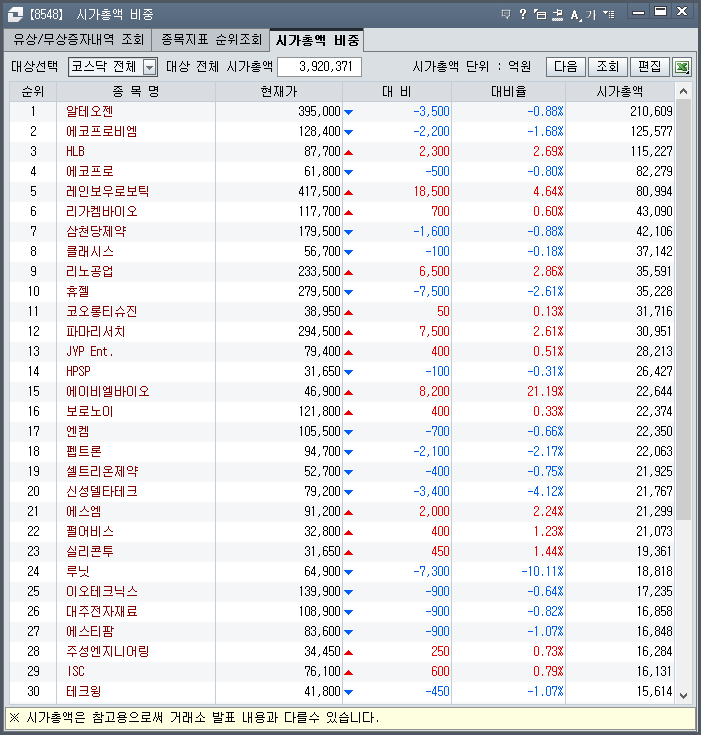Click the total market cap field 3,920,371

tap(319, 67)
